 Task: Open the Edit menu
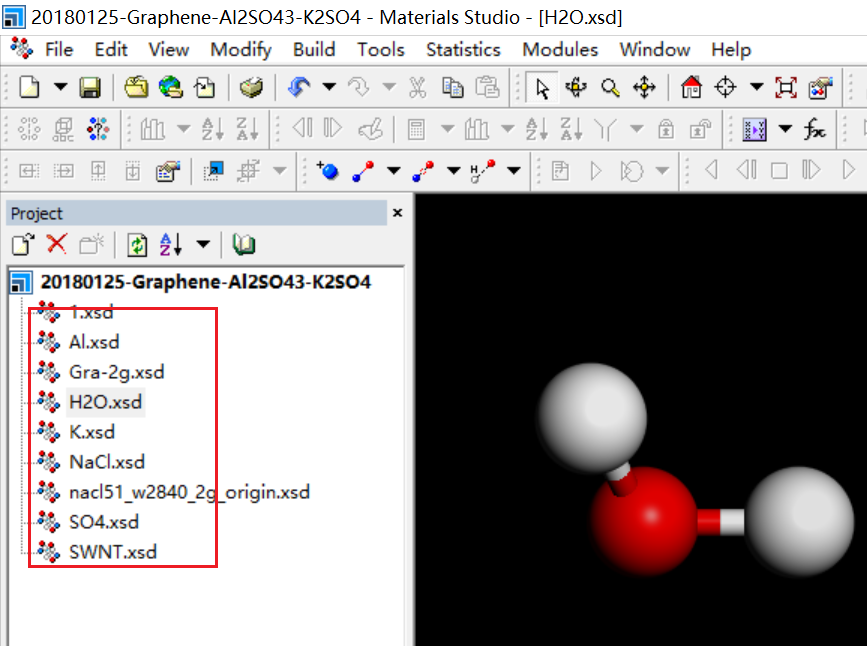click(x=111, y=50)
